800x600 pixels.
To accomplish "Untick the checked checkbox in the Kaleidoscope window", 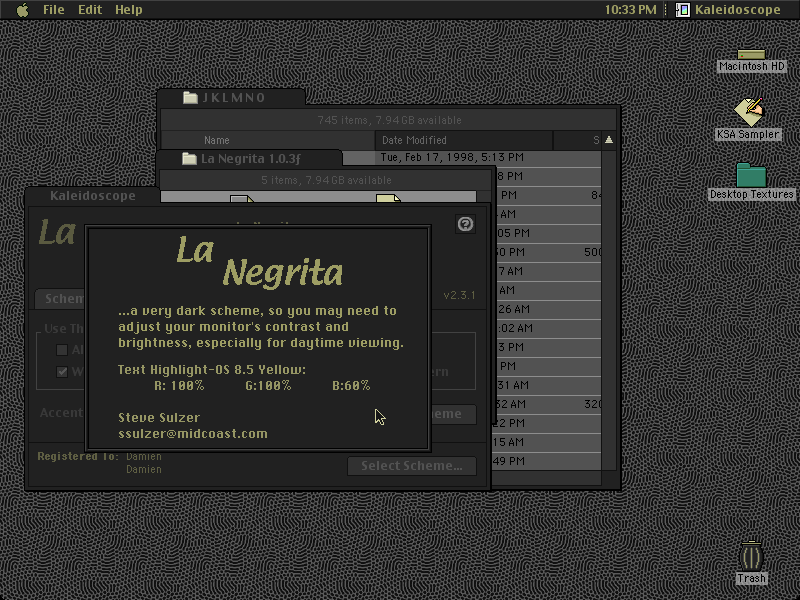I will (x=62, y=371).
